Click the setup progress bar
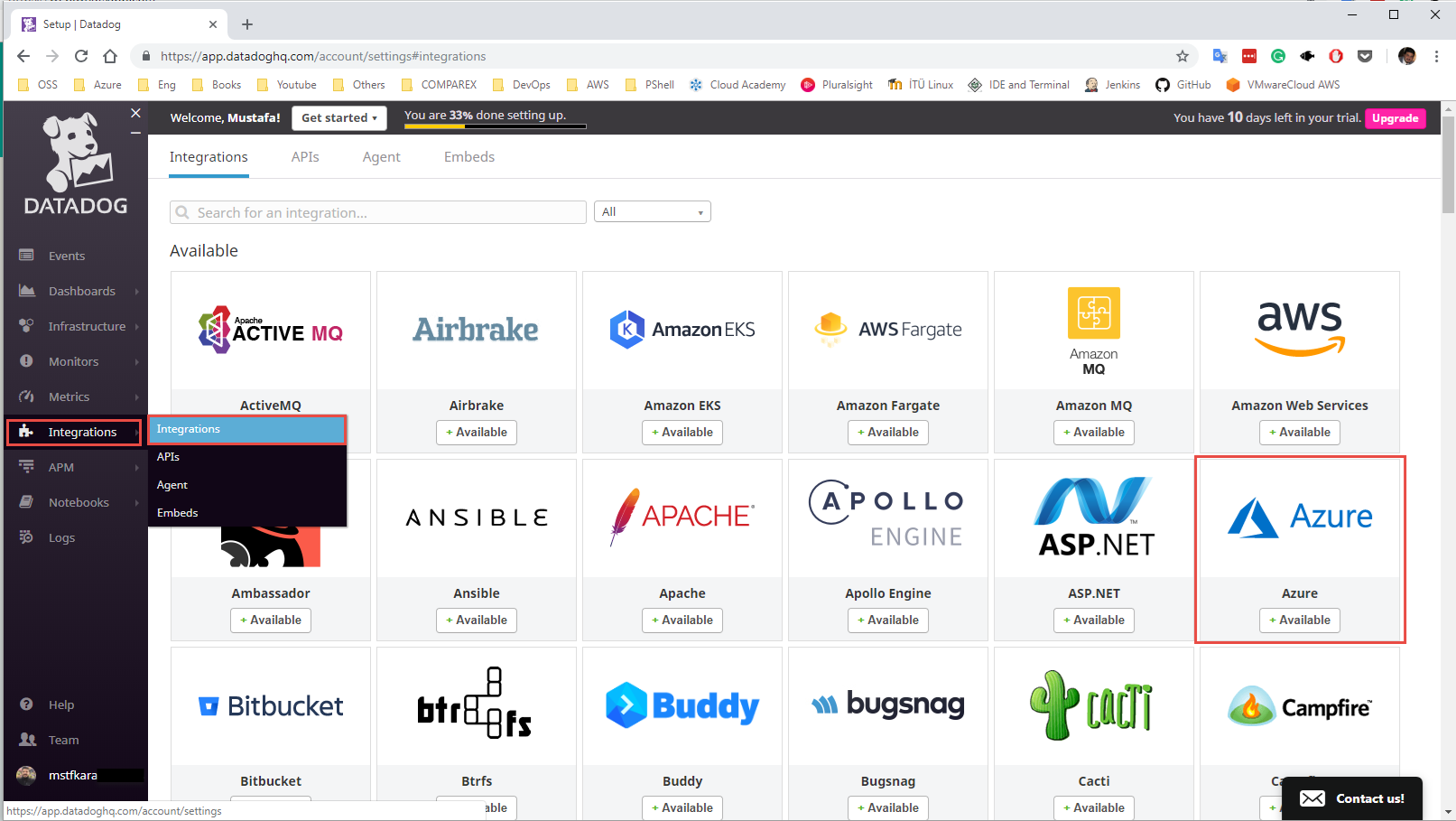1456x821 pixels. click(x=495, y=126)
